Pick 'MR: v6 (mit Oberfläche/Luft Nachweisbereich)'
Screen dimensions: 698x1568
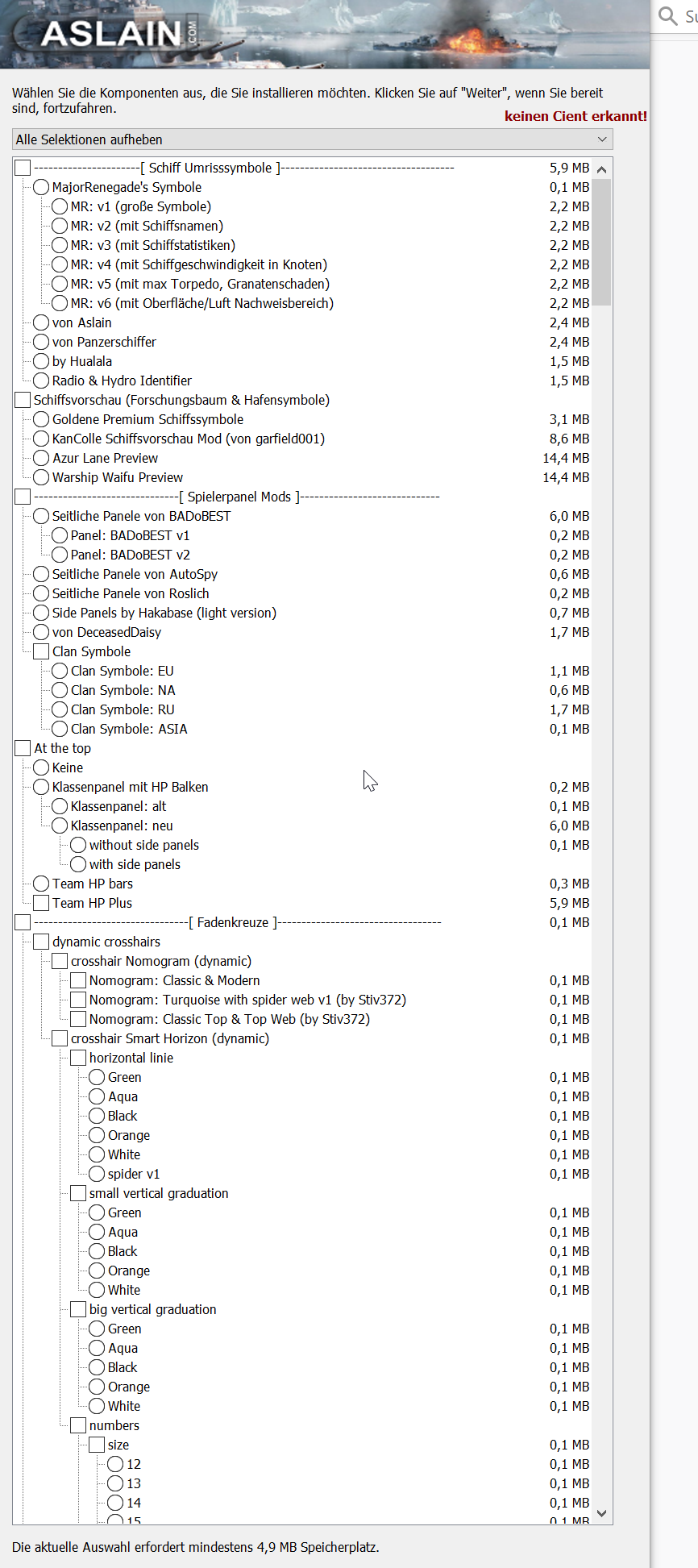pos(60,303)
